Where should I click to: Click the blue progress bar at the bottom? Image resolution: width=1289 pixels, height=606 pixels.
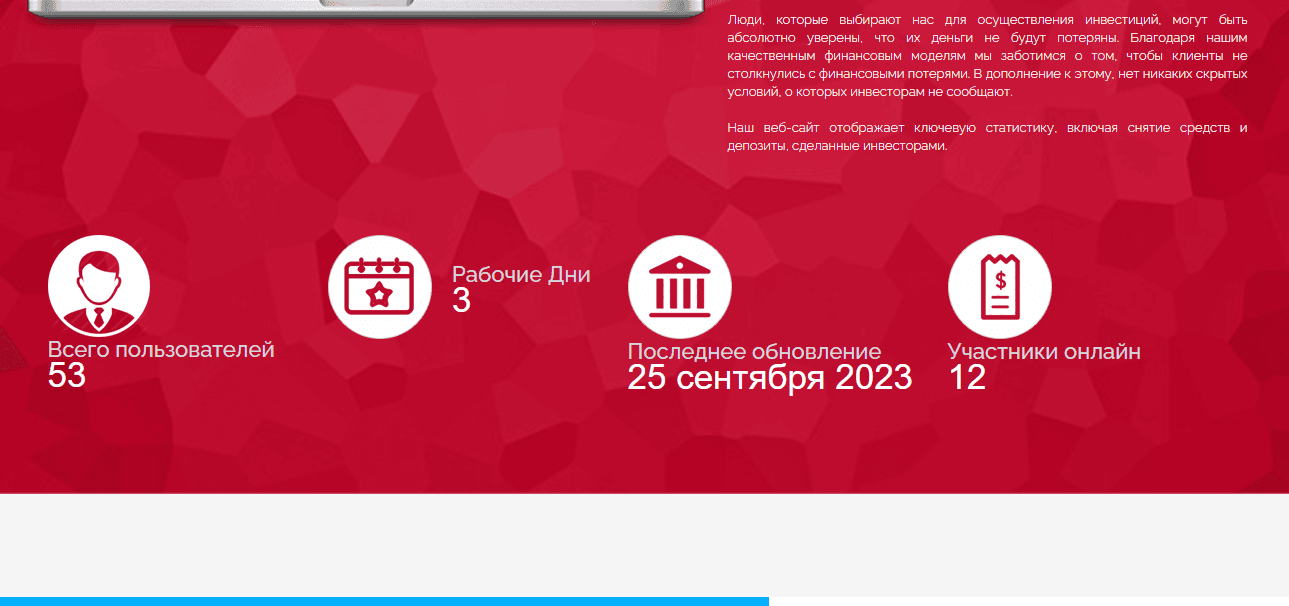coord(384,600)
